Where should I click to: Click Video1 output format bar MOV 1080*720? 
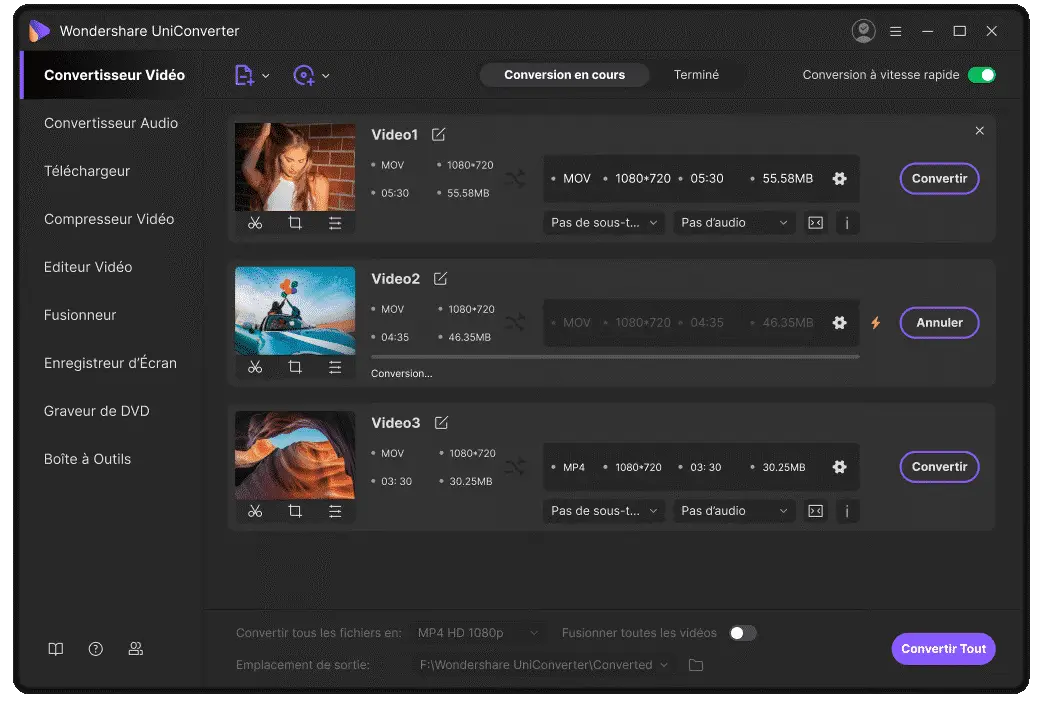click(701, 178)
